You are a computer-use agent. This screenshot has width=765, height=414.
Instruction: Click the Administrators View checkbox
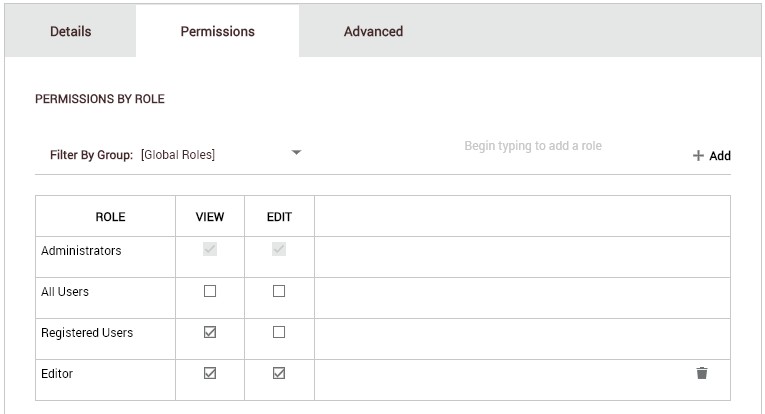click(x=210, y=249)
